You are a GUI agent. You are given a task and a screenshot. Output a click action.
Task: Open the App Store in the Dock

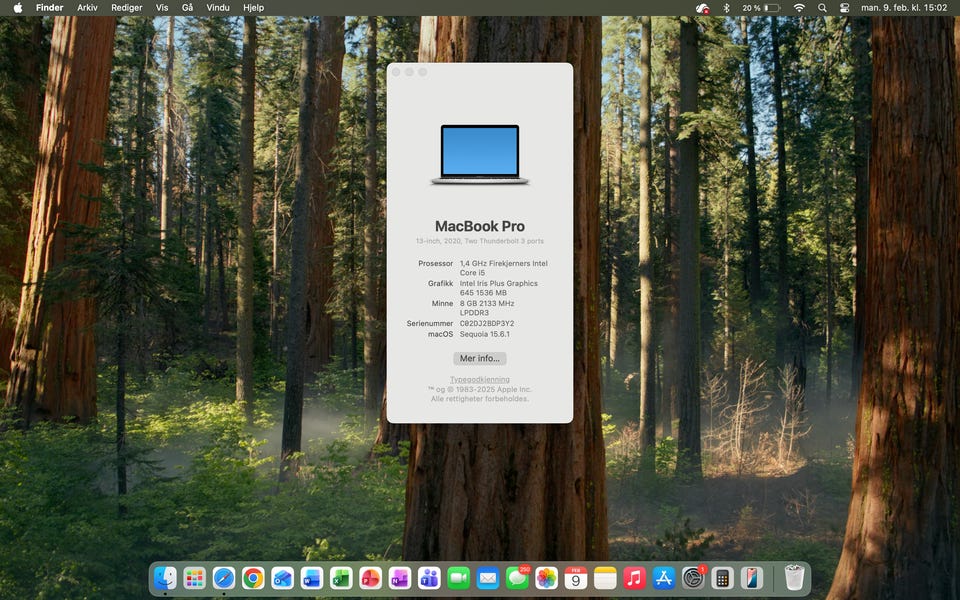point(664,577)
